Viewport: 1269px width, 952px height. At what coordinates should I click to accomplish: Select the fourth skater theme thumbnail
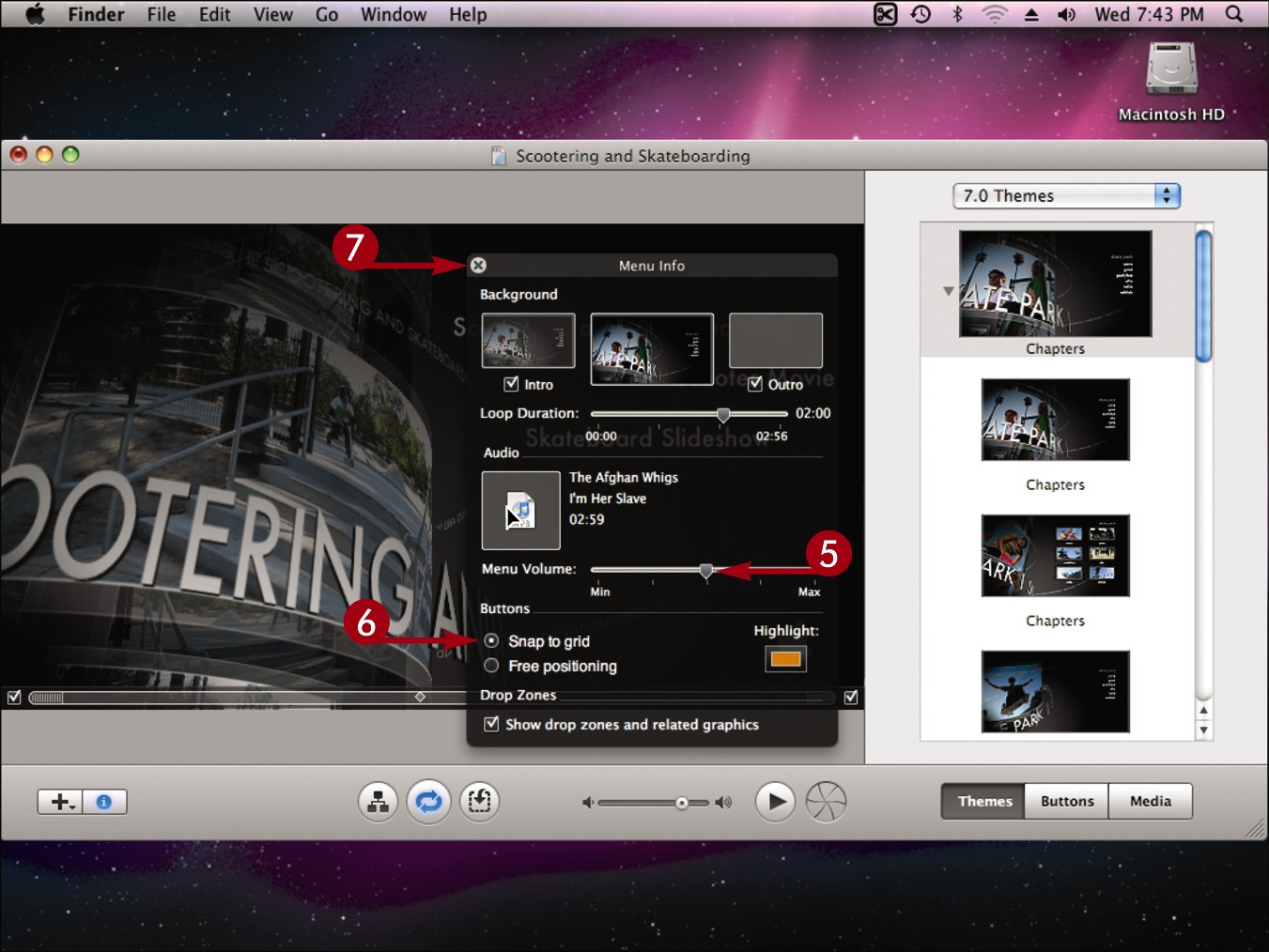coord(1055,692)
